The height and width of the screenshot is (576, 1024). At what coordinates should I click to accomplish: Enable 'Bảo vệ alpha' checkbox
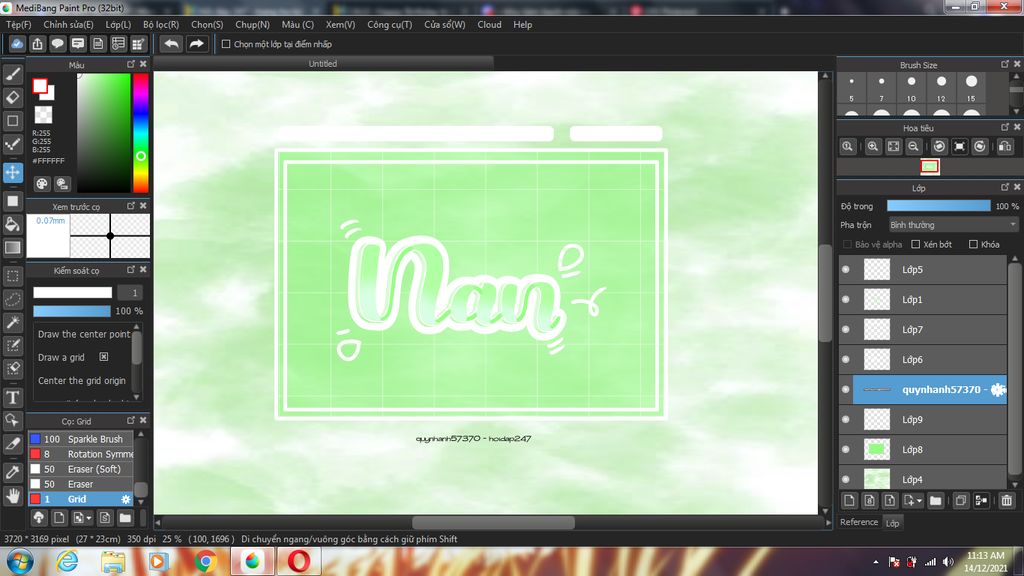tap(847, 244)
